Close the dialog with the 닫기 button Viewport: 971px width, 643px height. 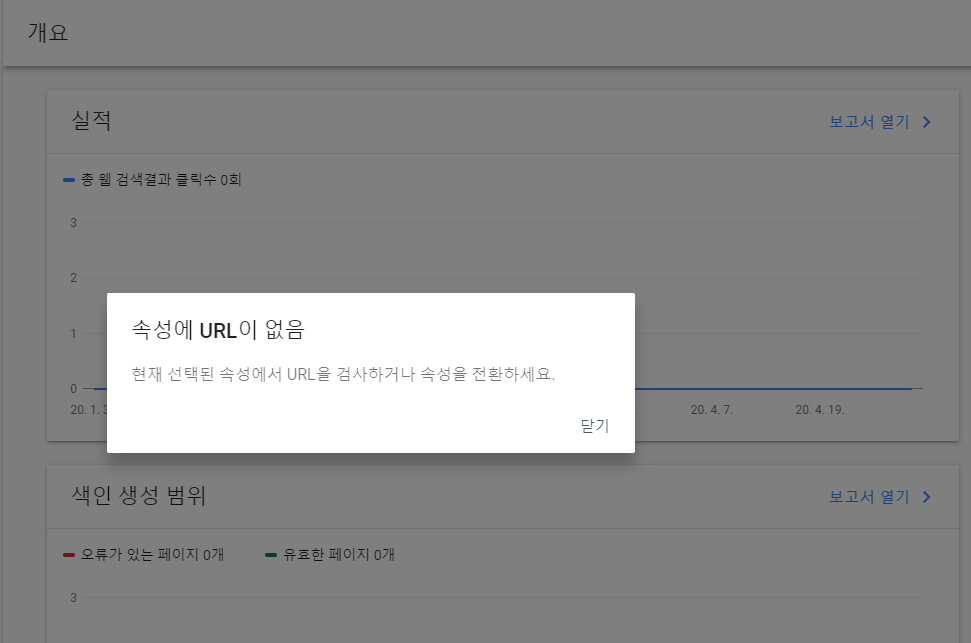click(594, 426)
